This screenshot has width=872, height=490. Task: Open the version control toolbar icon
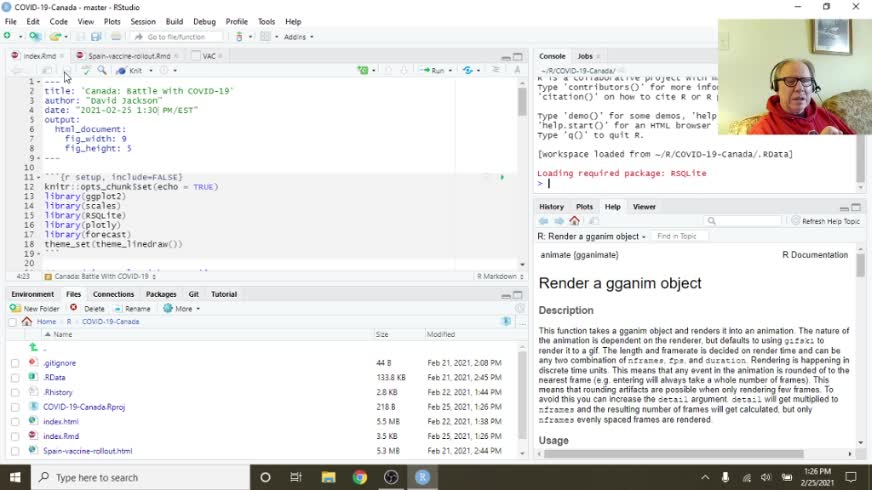point(239,37)
